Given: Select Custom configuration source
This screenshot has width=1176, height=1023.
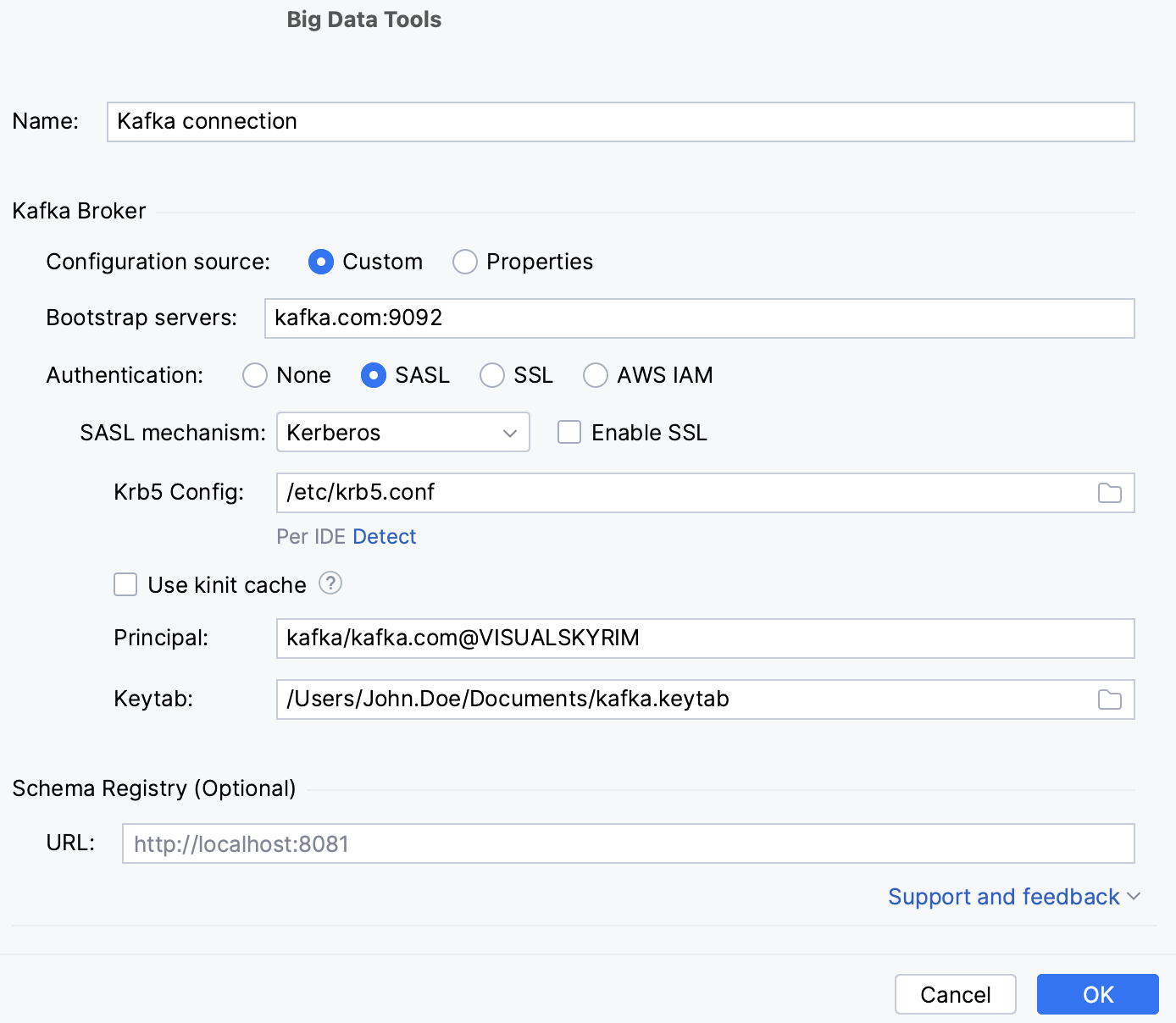Looking at the screenshot, I should coord(321,262).
